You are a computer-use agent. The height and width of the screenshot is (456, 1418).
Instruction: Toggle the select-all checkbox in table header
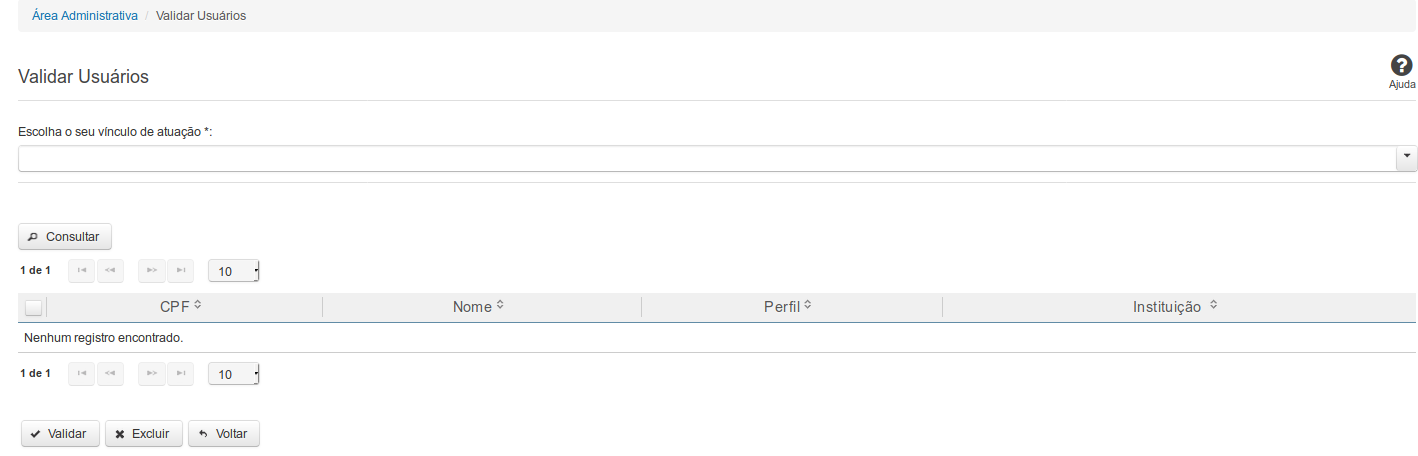coord(33,308)
